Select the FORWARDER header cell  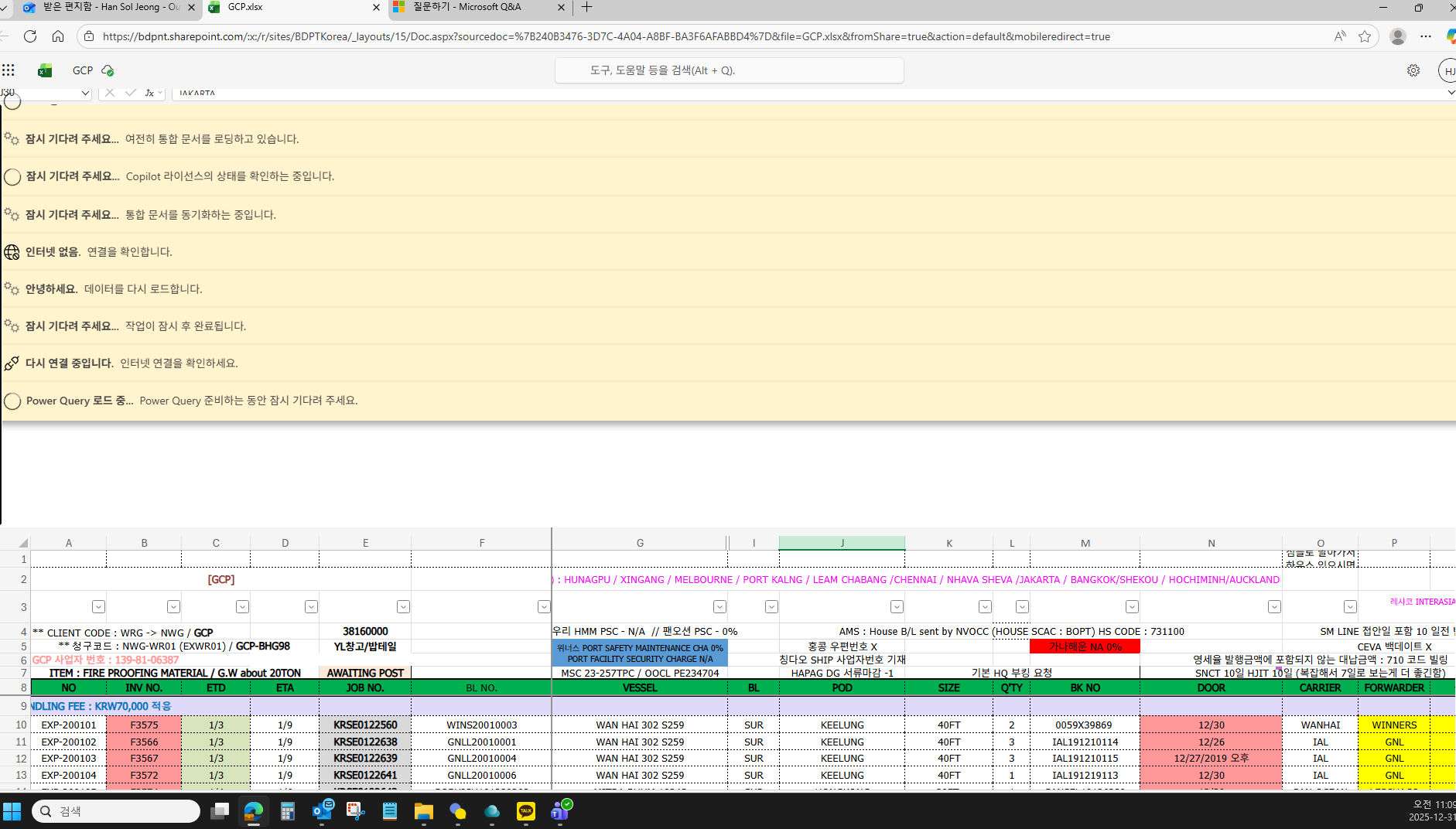1394,687
